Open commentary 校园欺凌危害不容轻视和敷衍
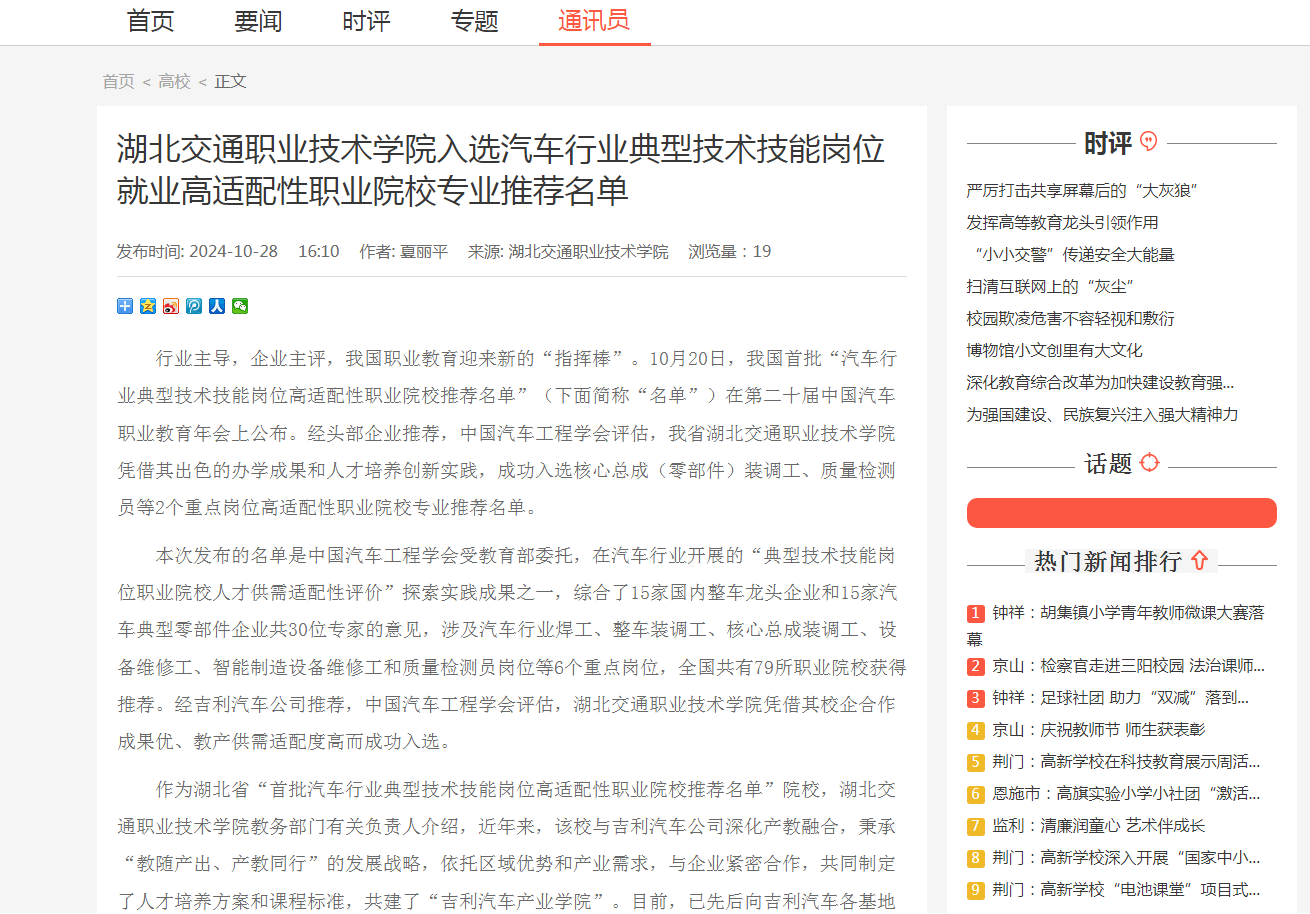The height and width of the screenshot is (914, 1310). (x=1070, y=318)
